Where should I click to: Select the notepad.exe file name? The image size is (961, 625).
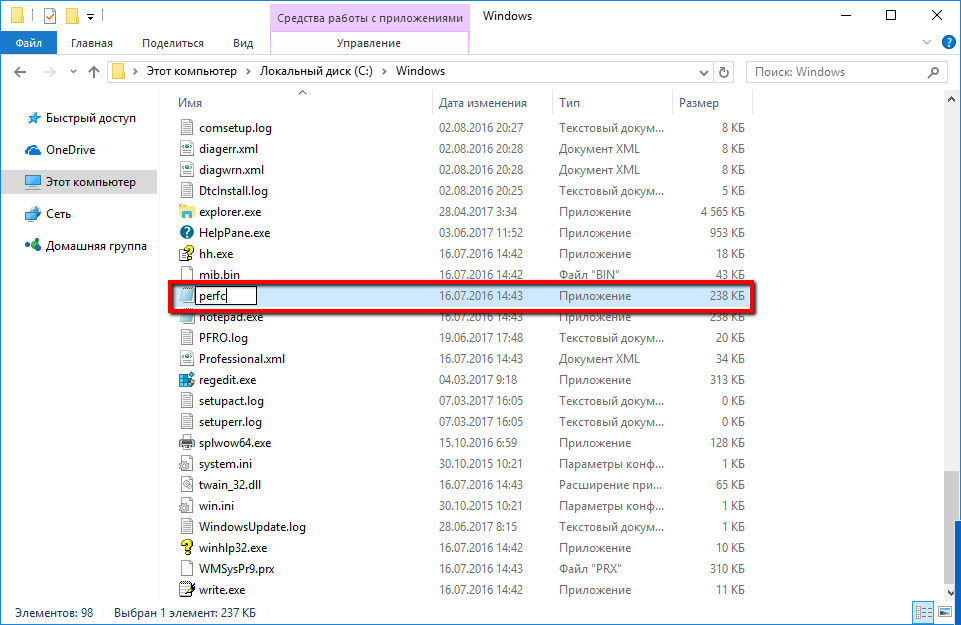click(231, 317)
